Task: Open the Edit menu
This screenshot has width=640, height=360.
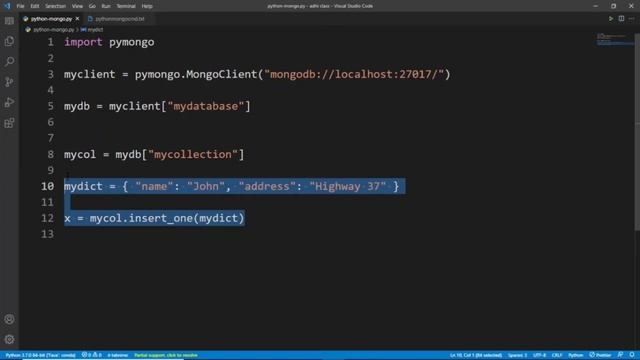Action: coord(35,6)
